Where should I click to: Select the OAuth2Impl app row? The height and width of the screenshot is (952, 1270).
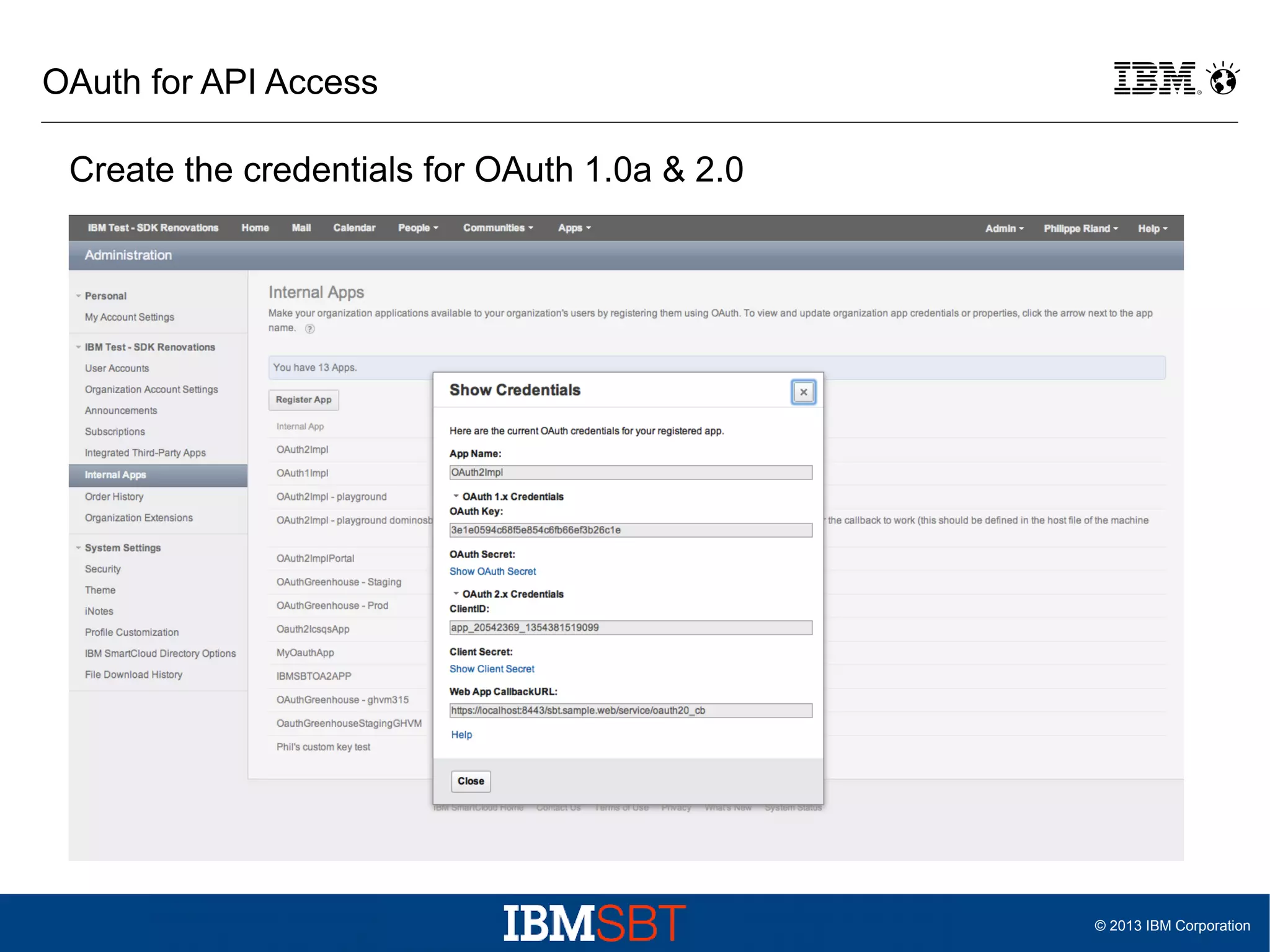(x=303, y=450)
